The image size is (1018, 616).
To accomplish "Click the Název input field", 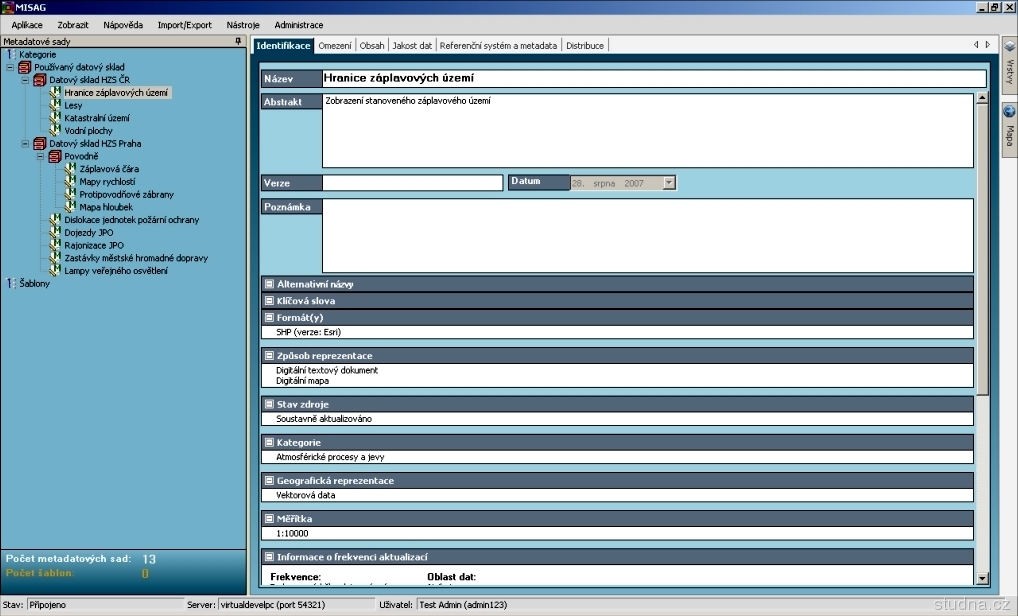I will [x=654, y=79].
